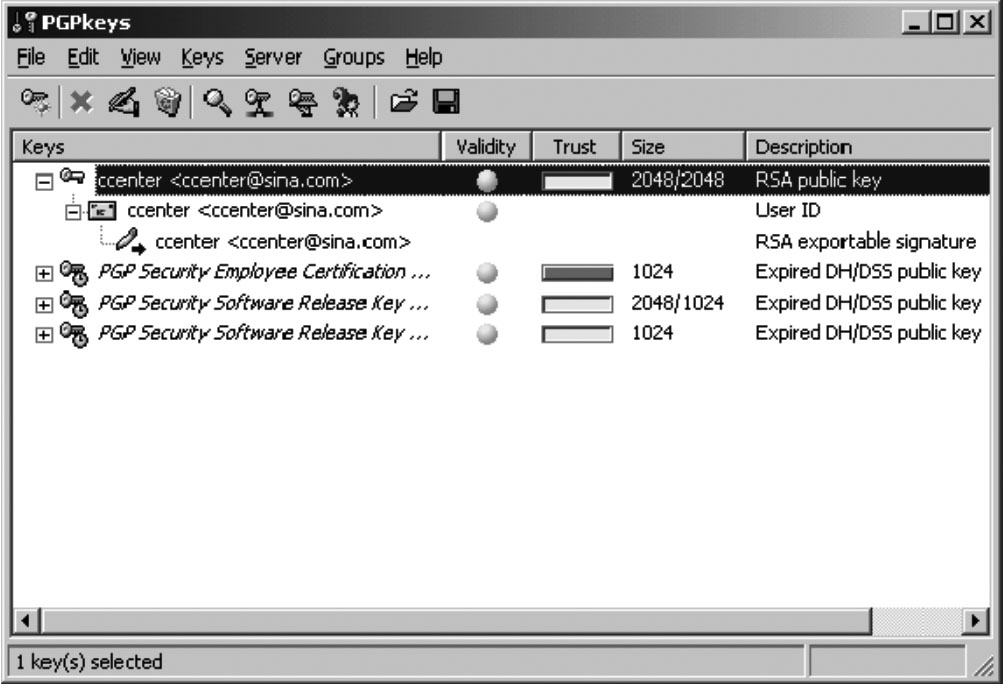Image resolution: width=1003 pixels, height=684 pixels.
Task: Open the Server menu
Action: (x=272, y=58)
